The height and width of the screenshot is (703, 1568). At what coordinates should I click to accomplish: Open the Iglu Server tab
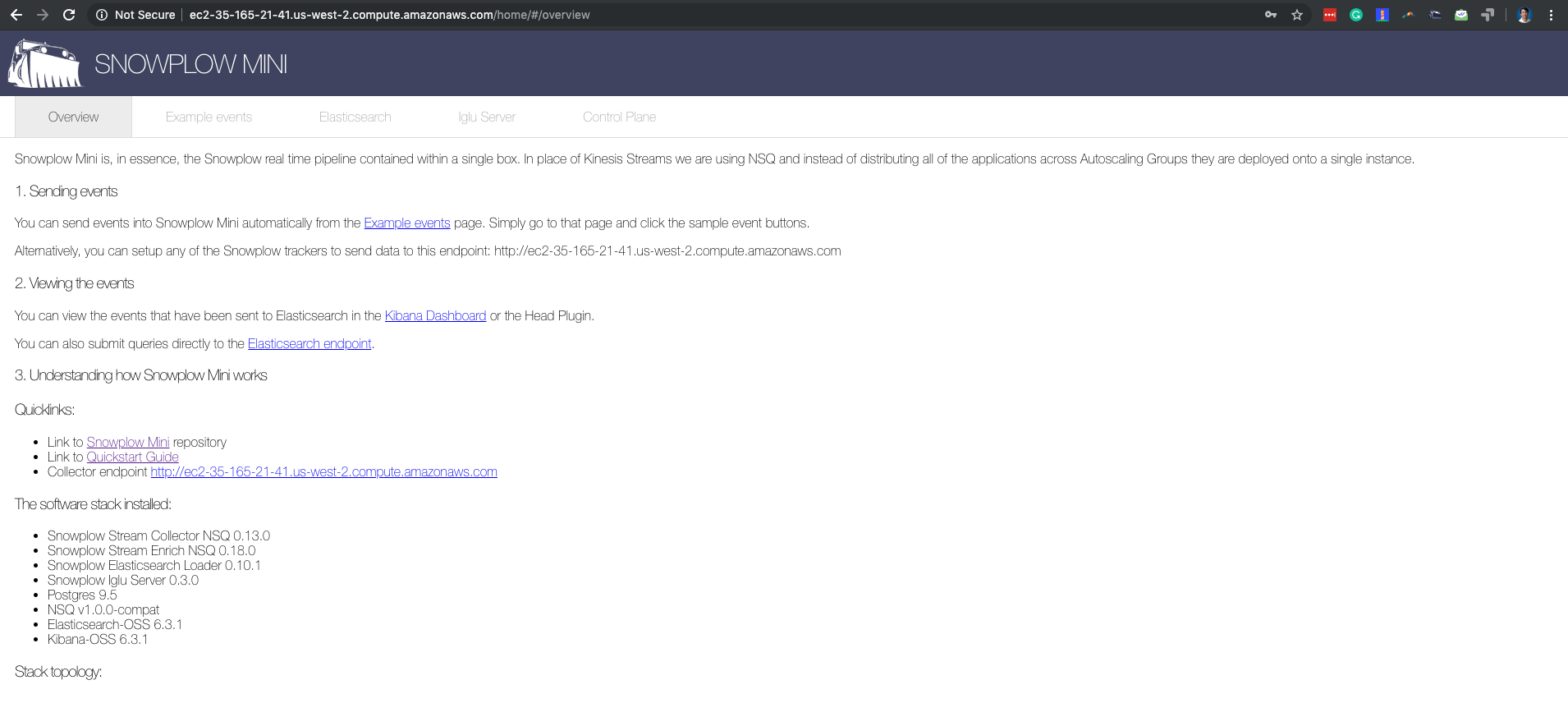pyautogui.click(x=487, y=117)
